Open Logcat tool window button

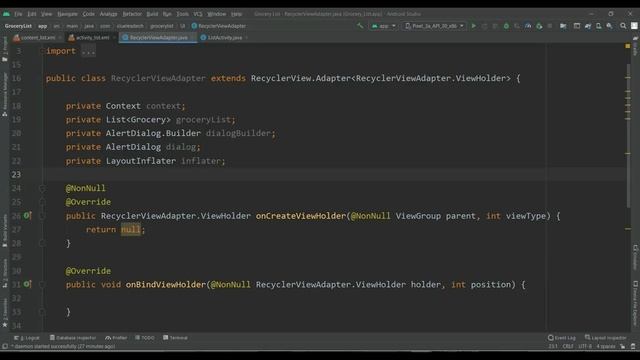click(x=27, y=338)
